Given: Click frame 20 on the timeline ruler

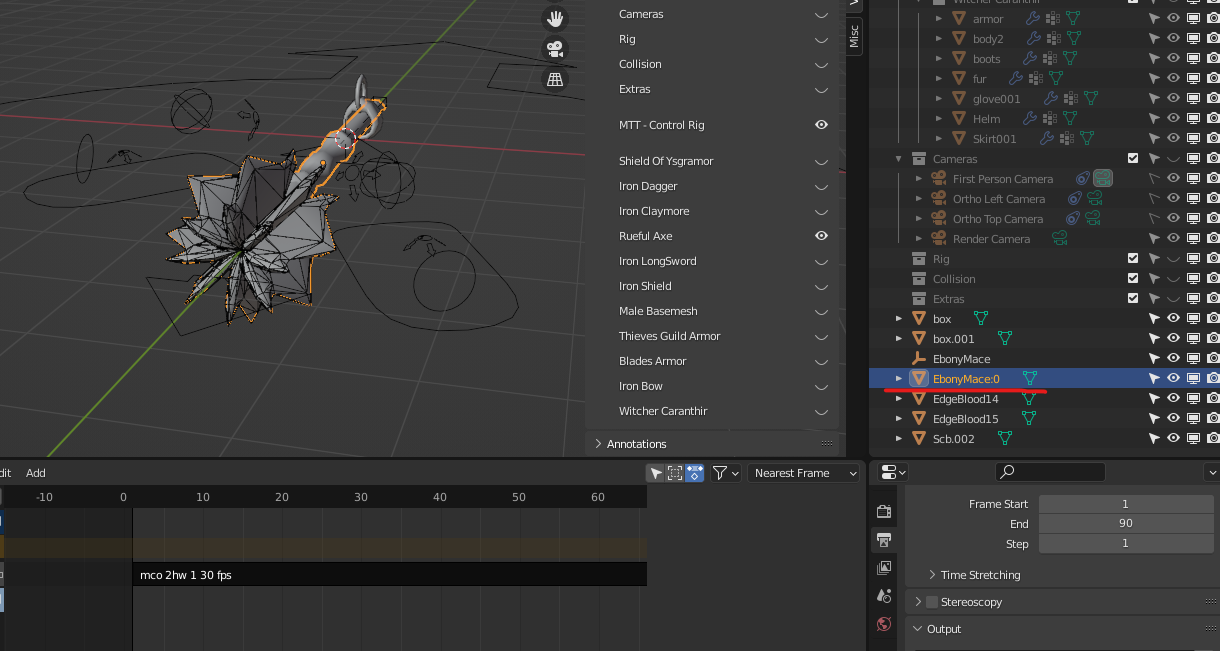Looking at the screenshot, I should (x=282, y=497).
